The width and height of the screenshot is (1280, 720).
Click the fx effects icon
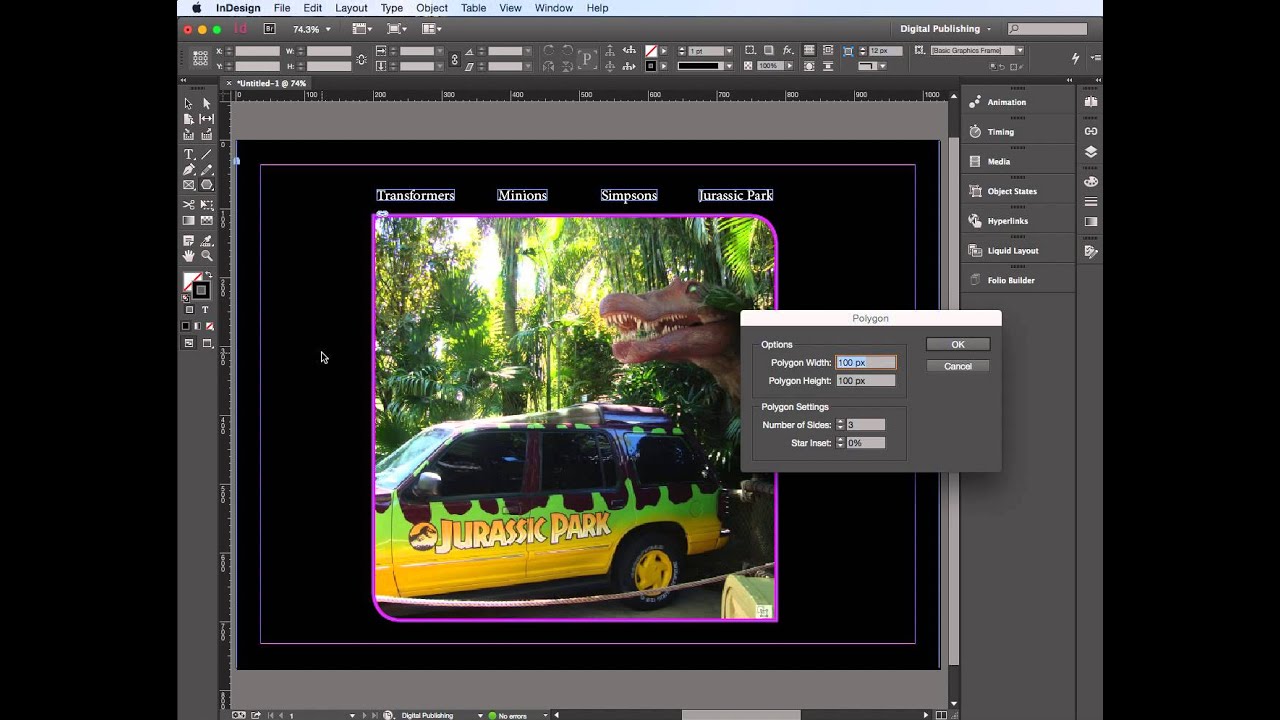pos(787,50)
